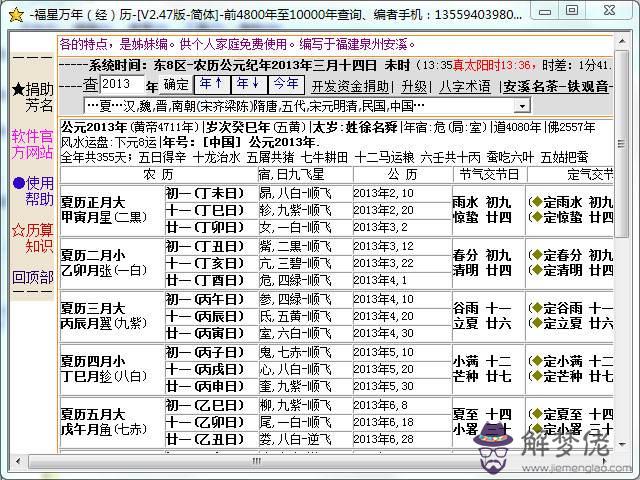The width and height of the screenshot is (640, 480).
Task: Click the 升级 upgrade link
Action: pos(413,85)
